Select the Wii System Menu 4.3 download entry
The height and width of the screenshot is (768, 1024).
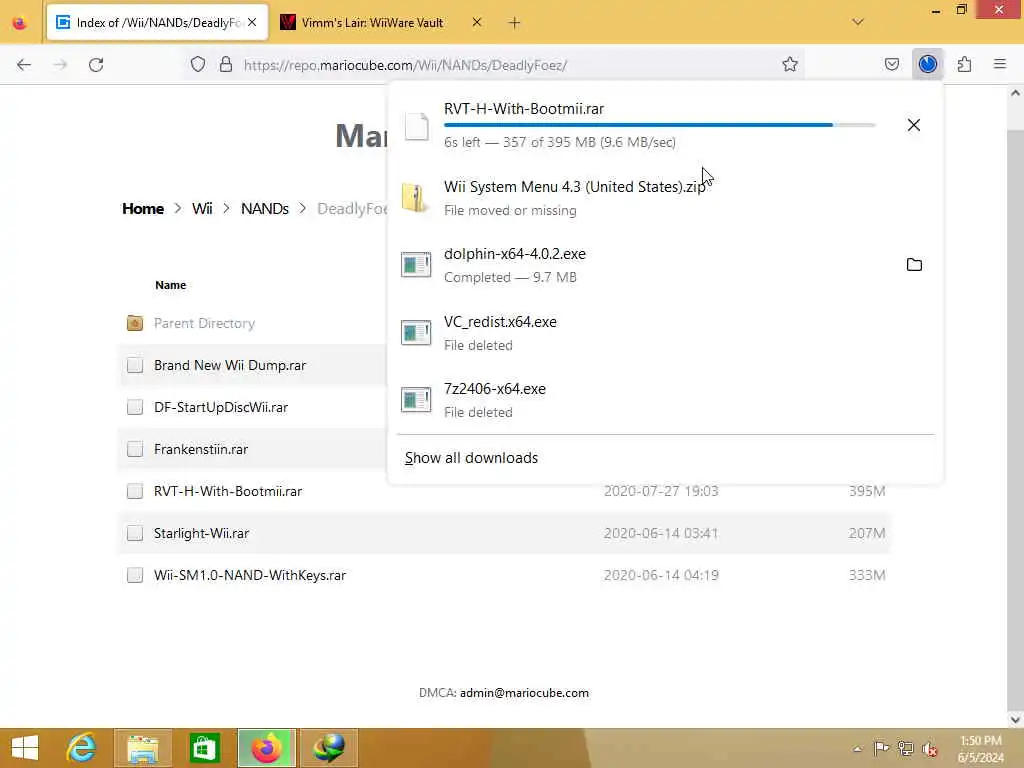665,197
